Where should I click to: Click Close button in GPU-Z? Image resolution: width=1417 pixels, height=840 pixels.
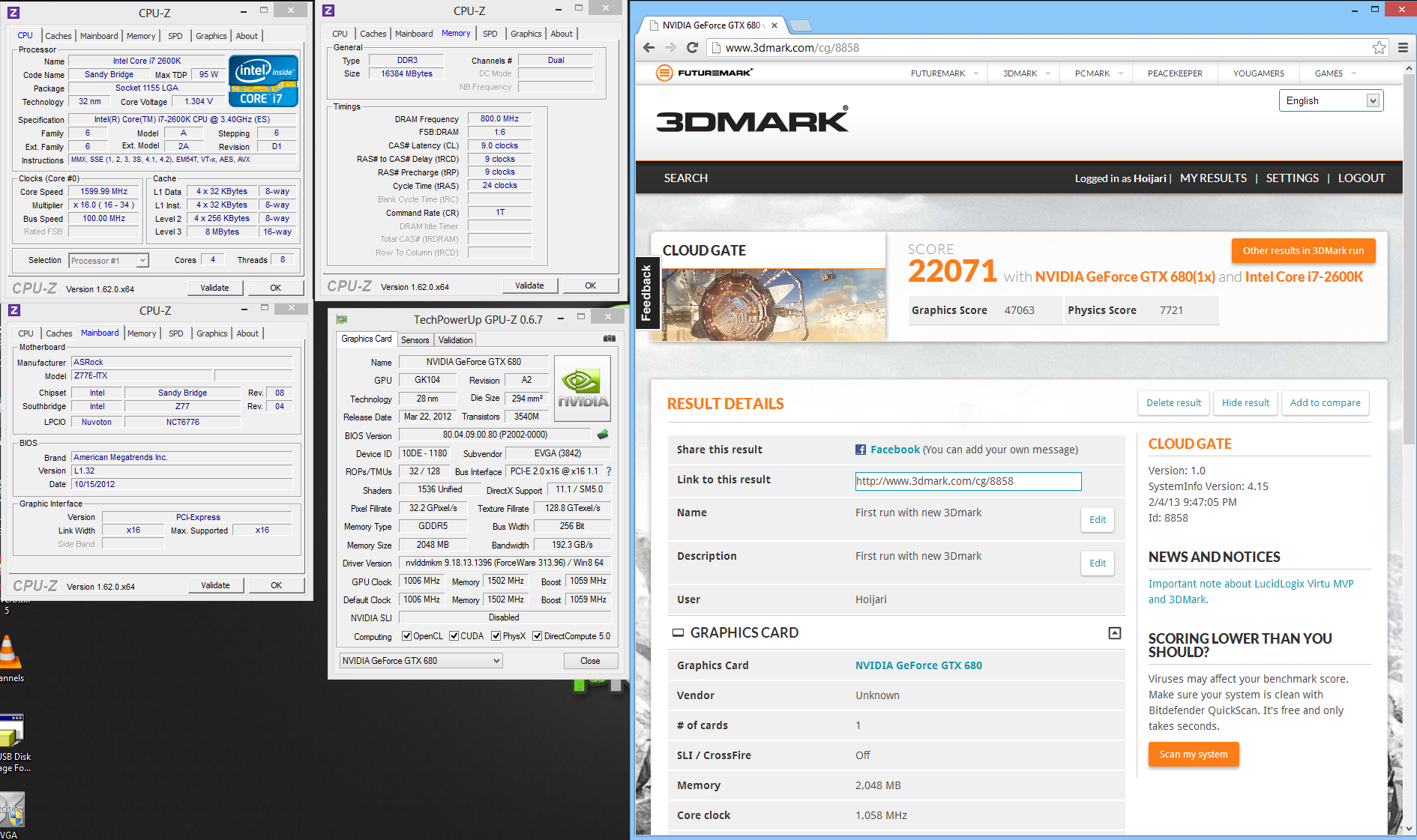point(590,661)
